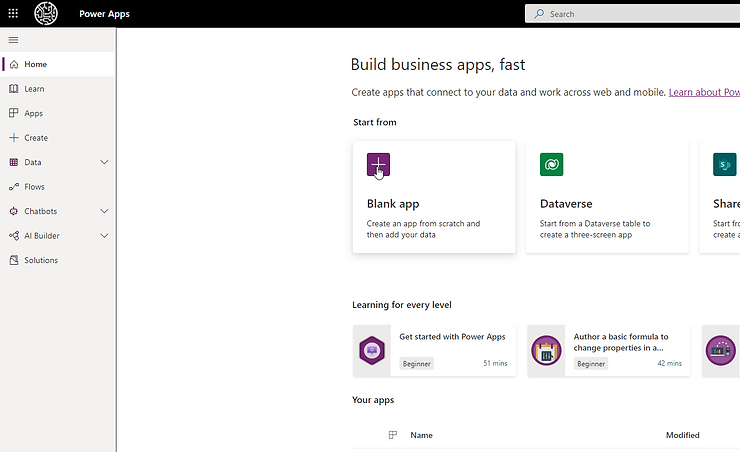
Task: Open the app launcher waffle icon
Action: pos(14,14)
